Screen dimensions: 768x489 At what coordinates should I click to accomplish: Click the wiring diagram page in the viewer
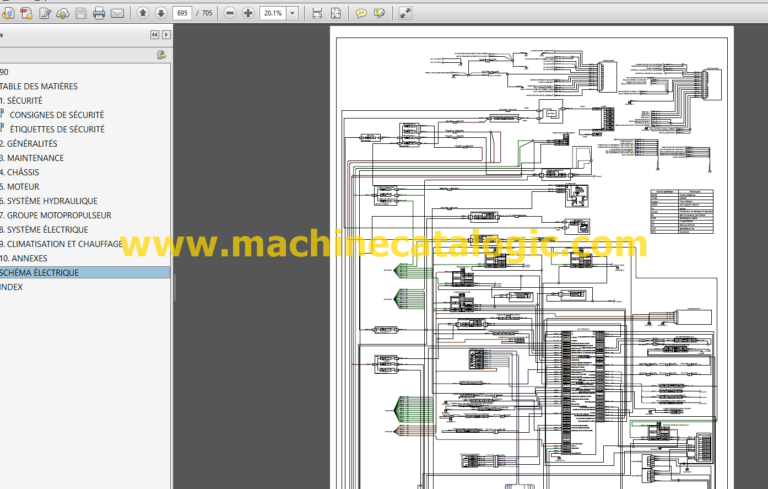coord(531,257)
